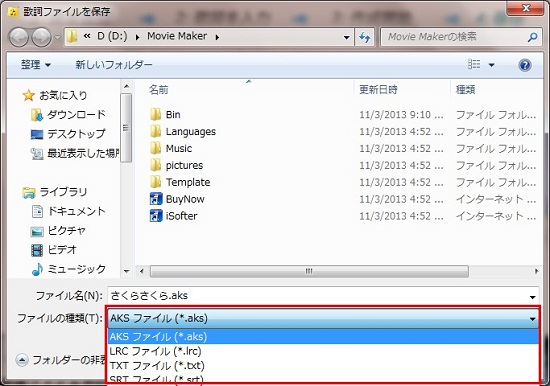The width and height of the screenshot is (550, 386).
Task: Select the Template folder icon
Action: point(155,182)
